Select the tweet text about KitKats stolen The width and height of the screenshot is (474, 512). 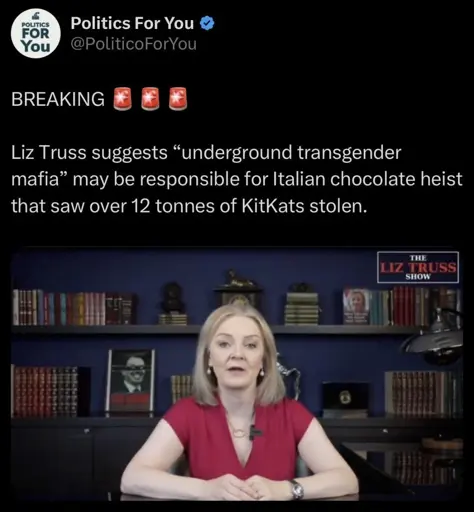237,179
